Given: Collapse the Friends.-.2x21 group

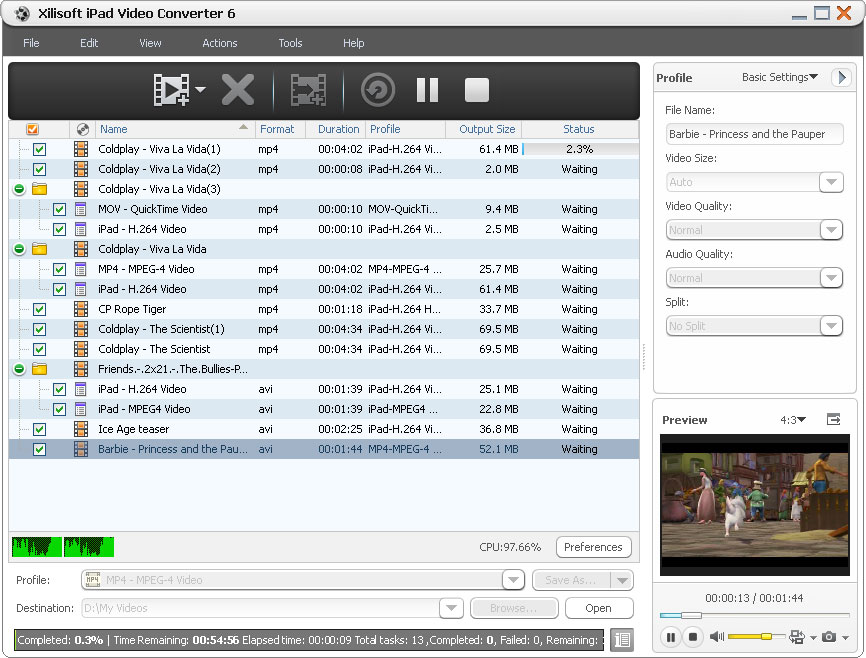Looking at the screenshot, I should [x=19, y=369].
